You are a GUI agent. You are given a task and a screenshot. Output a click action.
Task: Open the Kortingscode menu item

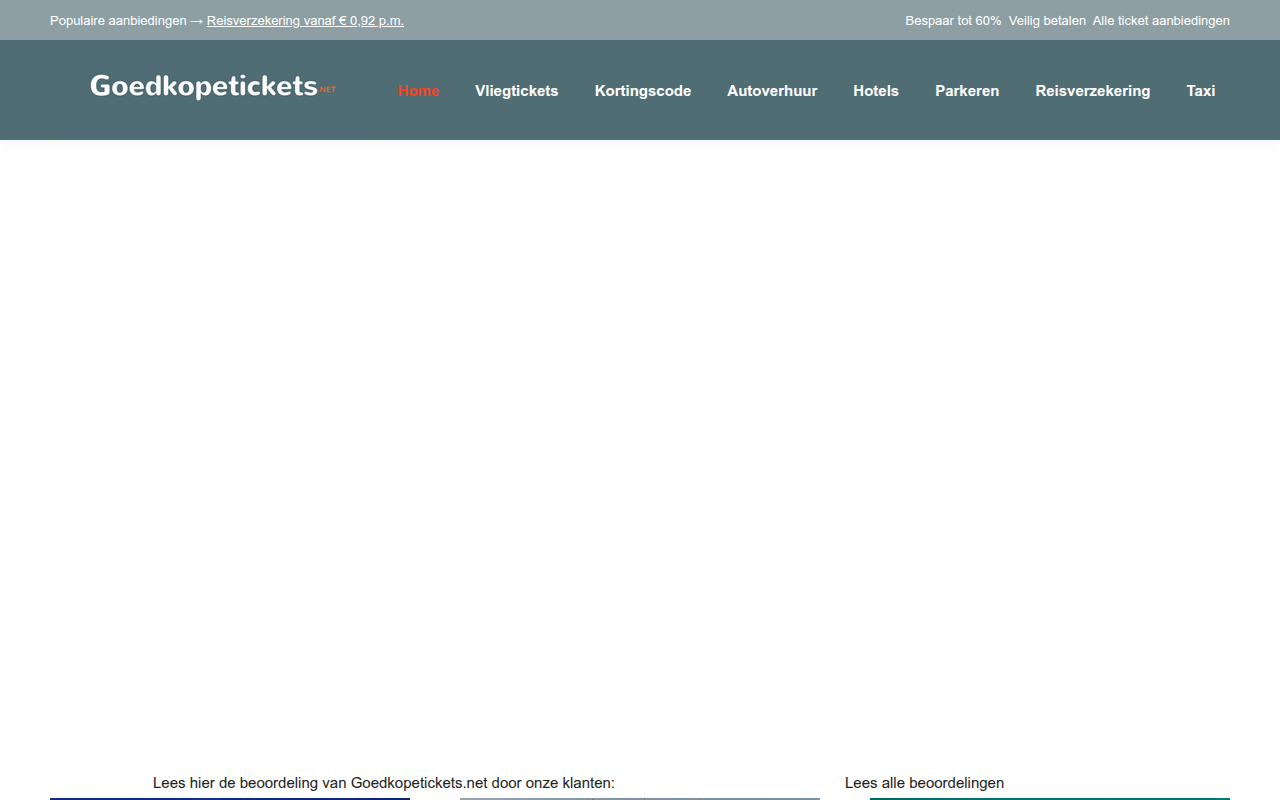pyautogui.click(x=643, y=91)
